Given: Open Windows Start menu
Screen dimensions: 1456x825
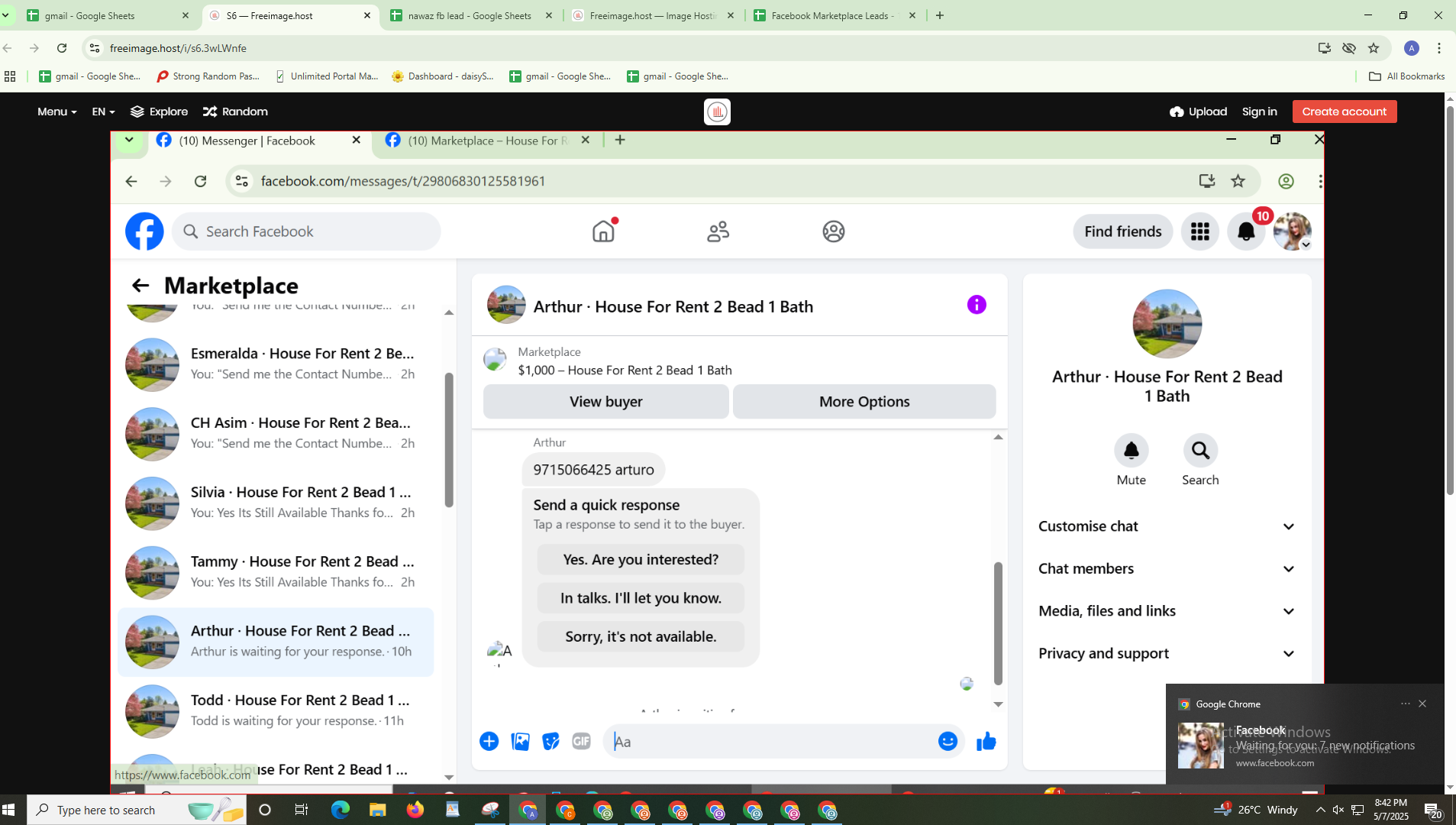Looking at the screenshot, I should [x=9, y=810].
